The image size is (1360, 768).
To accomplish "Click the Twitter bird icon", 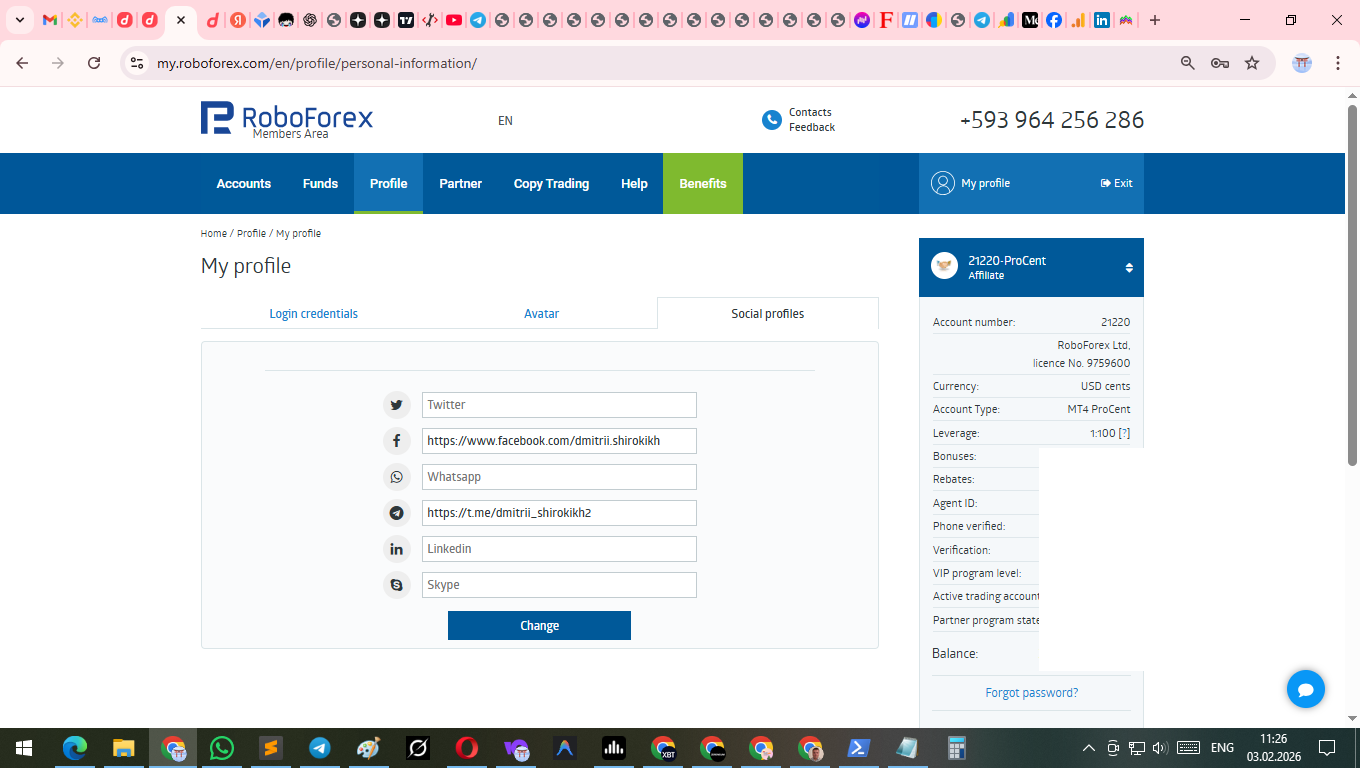I will (x=397, y=405).
